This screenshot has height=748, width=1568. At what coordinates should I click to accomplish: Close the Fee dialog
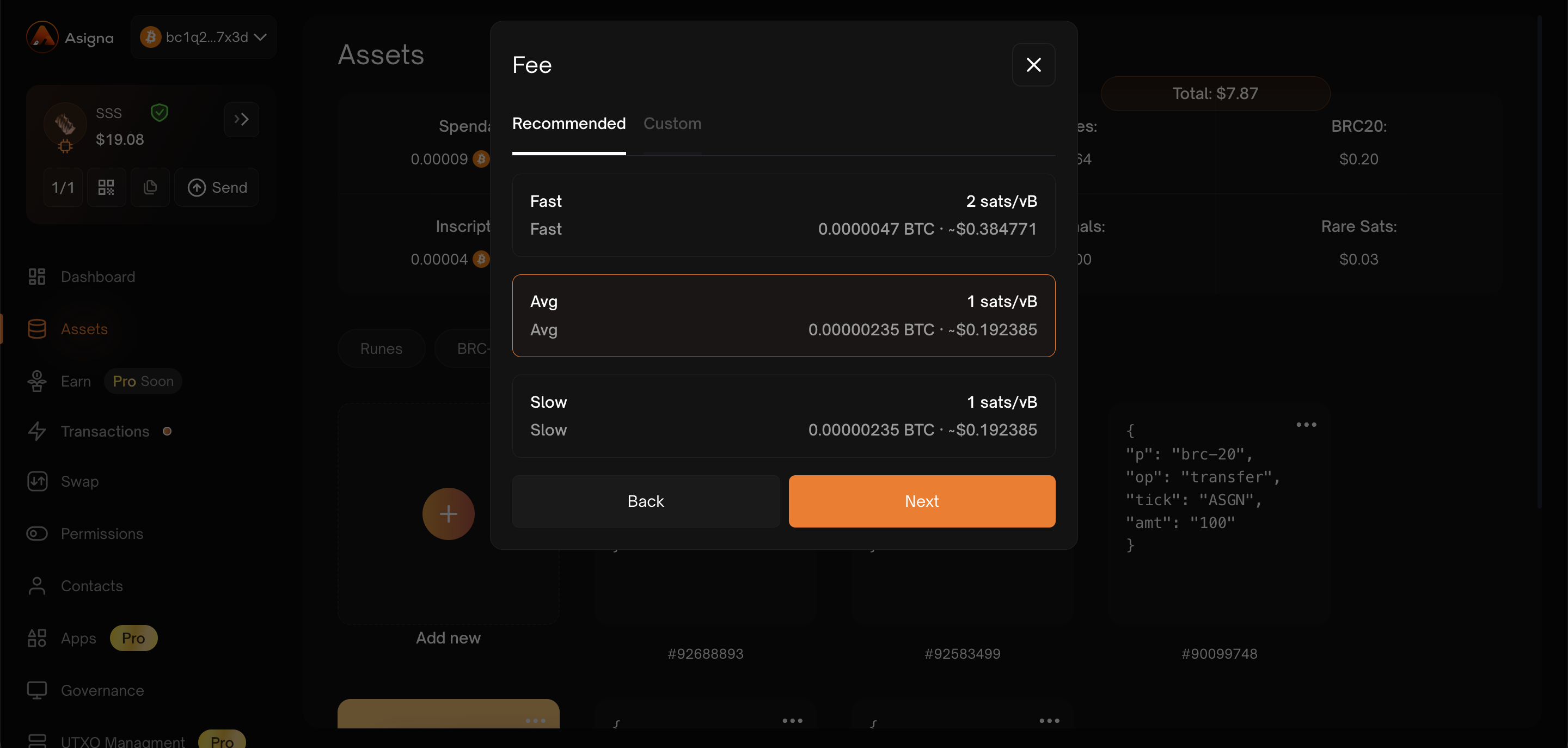point(1033,65)
